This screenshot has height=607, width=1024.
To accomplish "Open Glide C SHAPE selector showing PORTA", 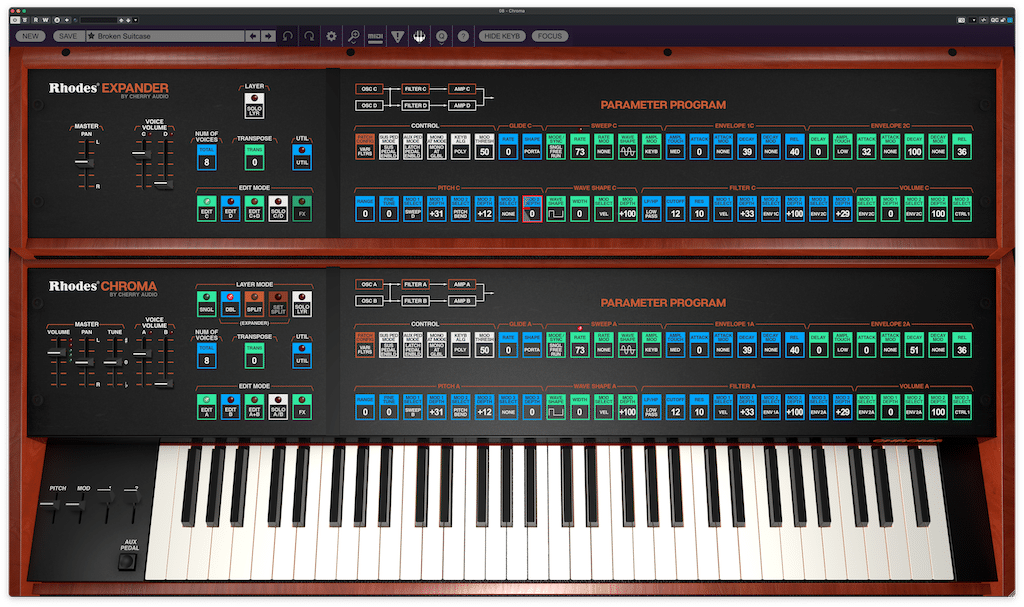I will pos(532,147).
